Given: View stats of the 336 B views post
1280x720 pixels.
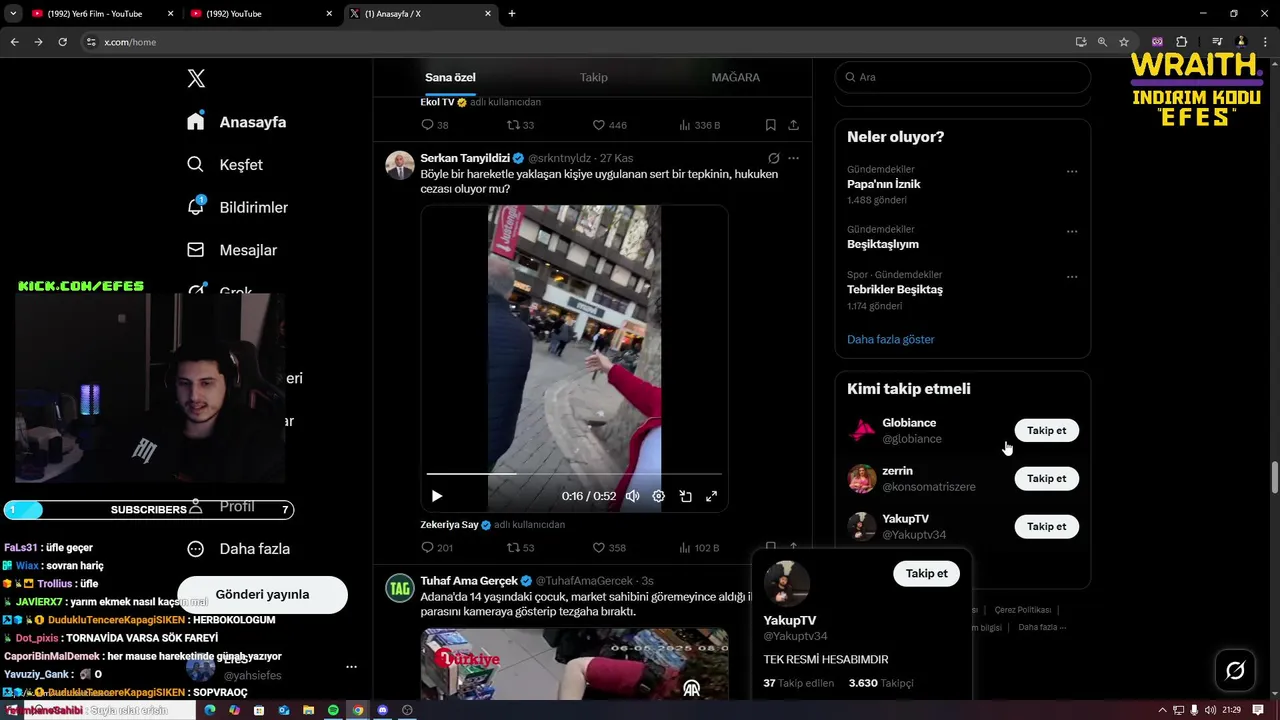Looking at the screenshot, I should pyautogui.click(x=700, y=125).
